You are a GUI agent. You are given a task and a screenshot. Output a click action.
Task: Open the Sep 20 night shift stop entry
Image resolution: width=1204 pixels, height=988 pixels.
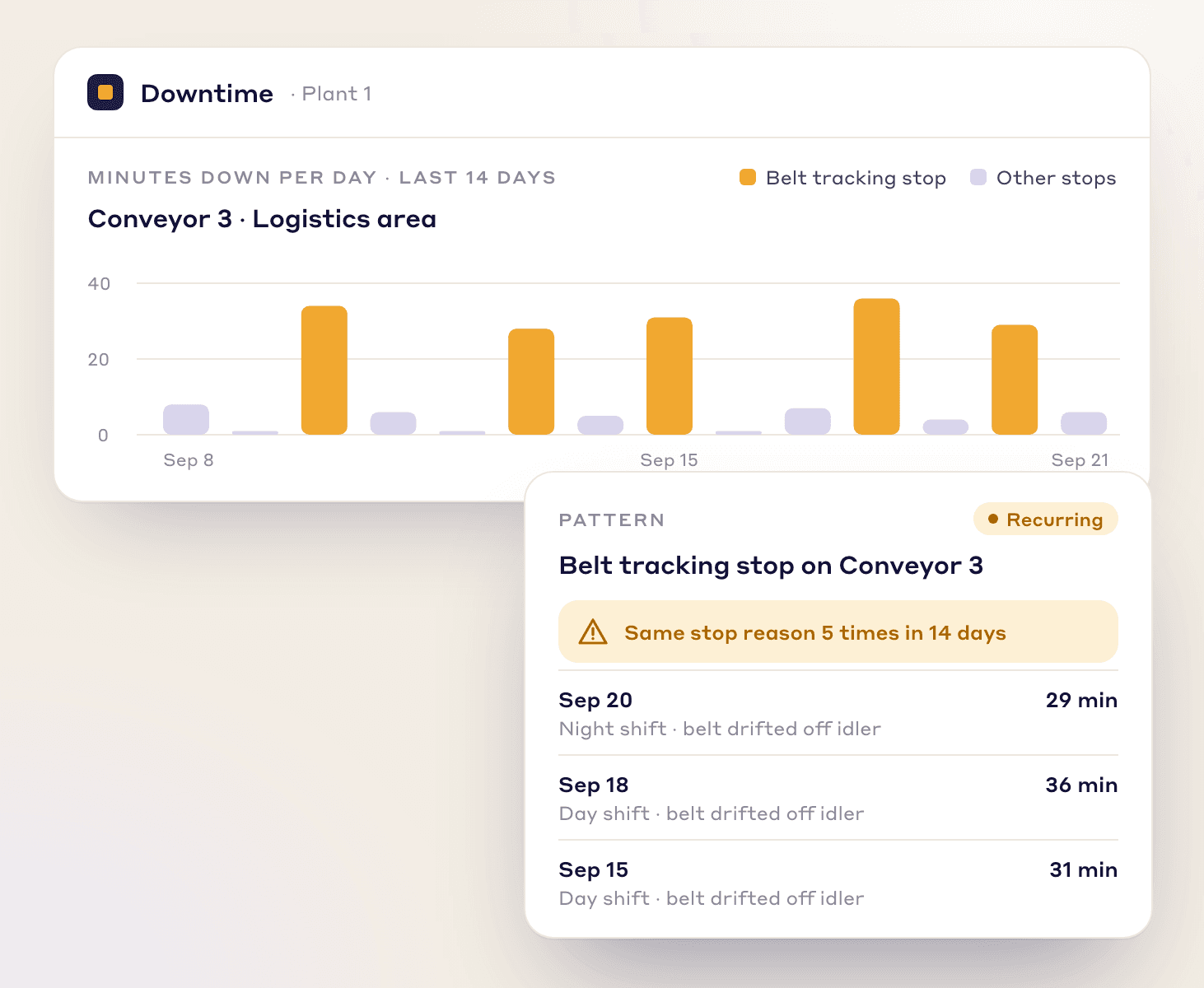click(x=838, y=713)
